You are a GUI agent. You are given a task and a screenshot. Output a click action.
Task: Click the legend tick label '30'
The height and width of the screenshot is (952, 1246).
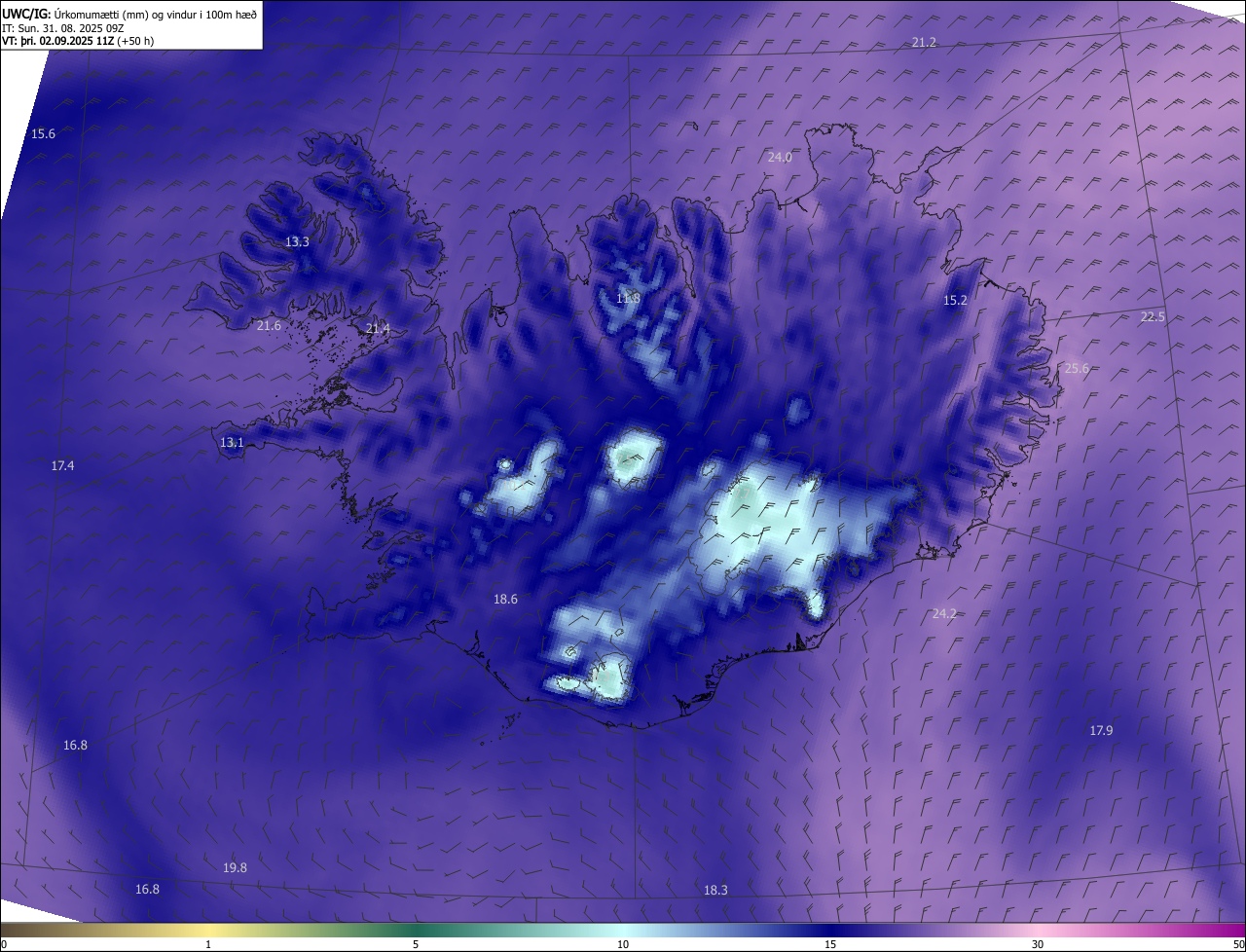click(x=1038, y=945)
